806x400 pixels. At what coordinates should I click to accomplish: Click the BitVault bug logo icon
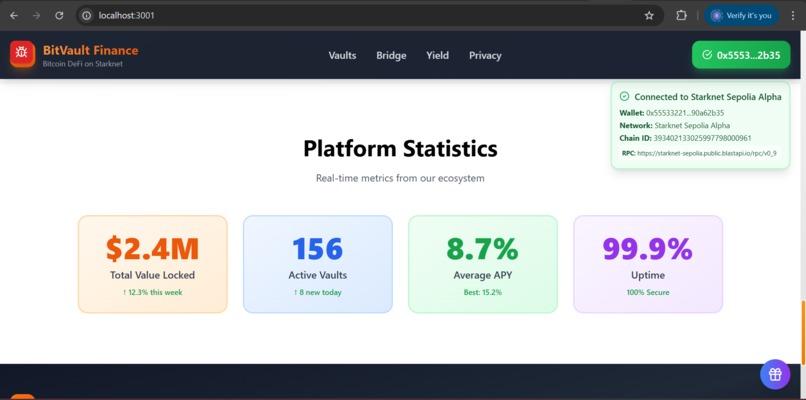click(22, 53)
